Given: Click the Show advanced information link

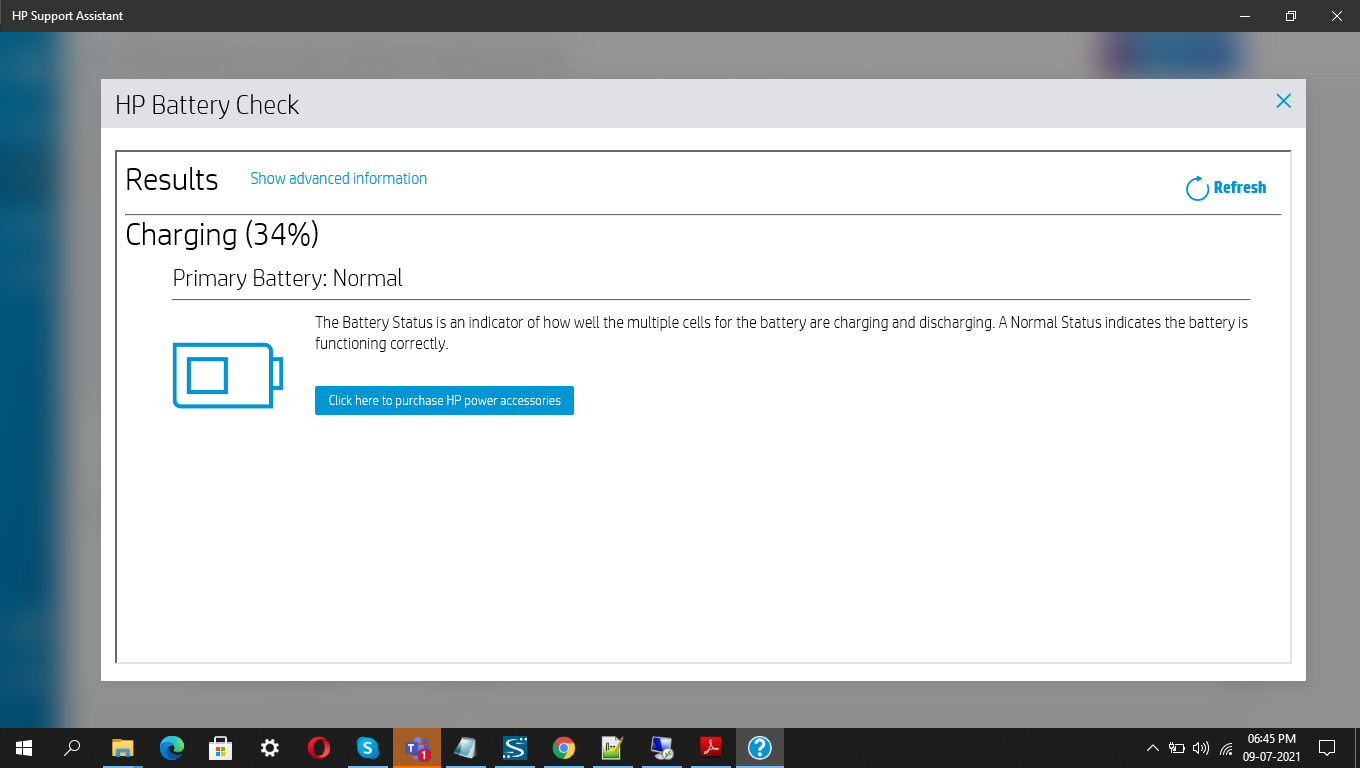Looking at the screenshot, I should 338,179.
